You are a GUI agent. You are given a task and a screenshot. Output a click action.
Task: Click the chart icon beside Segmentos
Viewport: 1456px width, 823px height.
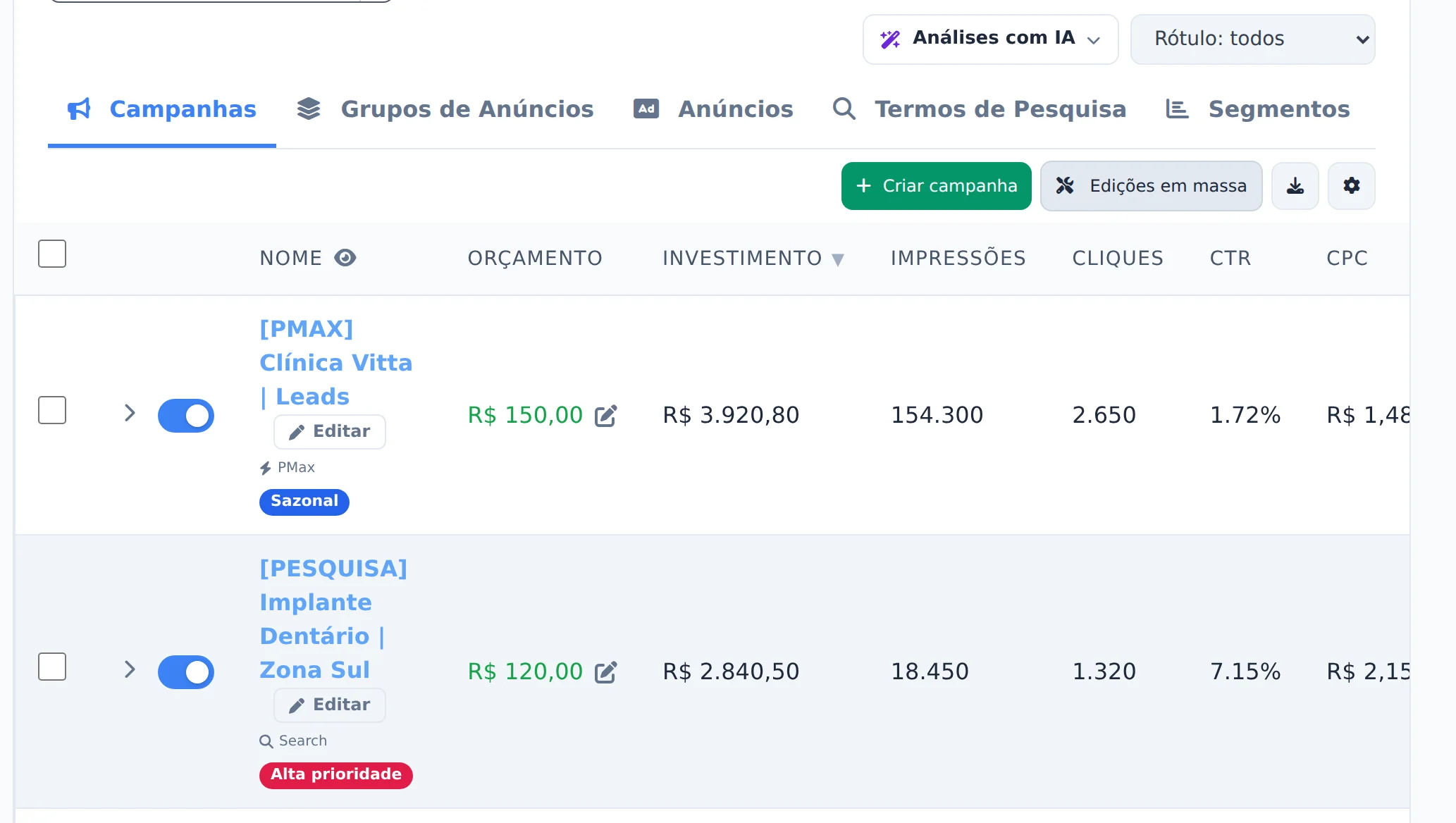pyautogui.click(x=1177, y=109)
